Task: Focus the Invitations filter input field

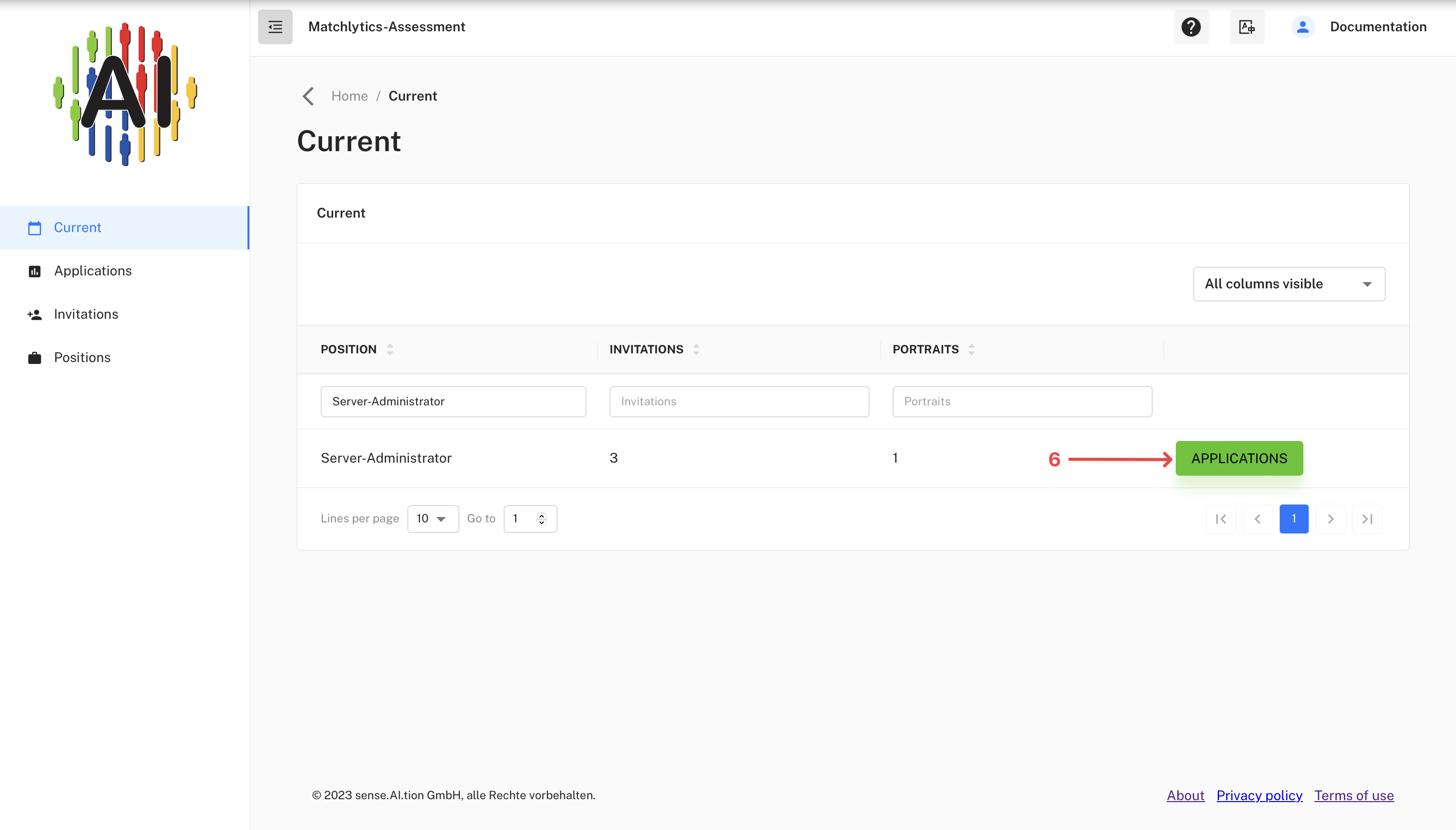Action: click(739, 402)
